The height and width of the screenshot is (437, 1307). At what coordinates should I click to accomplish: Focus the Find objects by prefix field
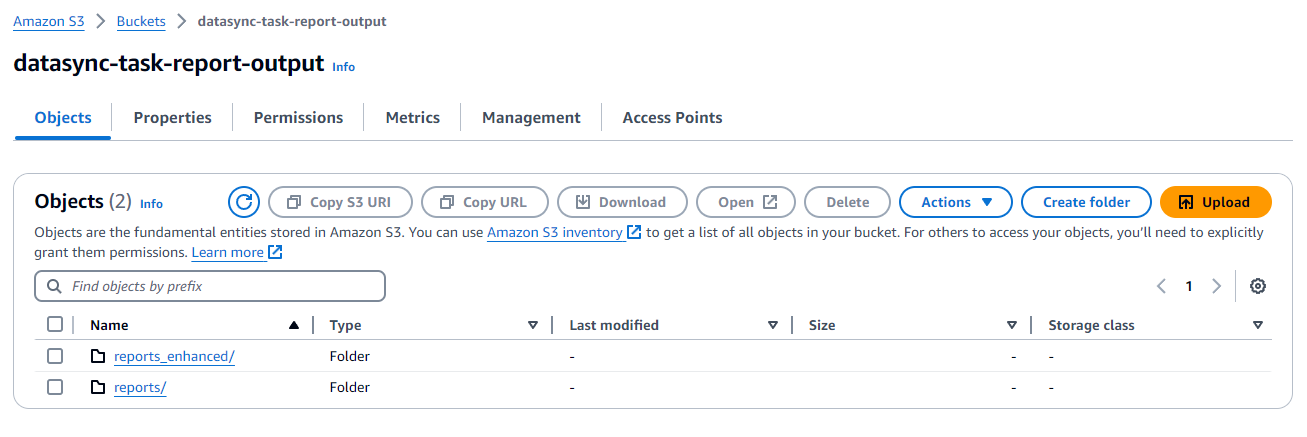tap(210, 286)
